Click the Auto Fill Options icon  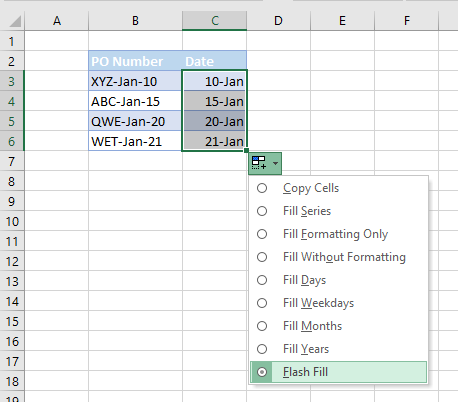point(259,163)
